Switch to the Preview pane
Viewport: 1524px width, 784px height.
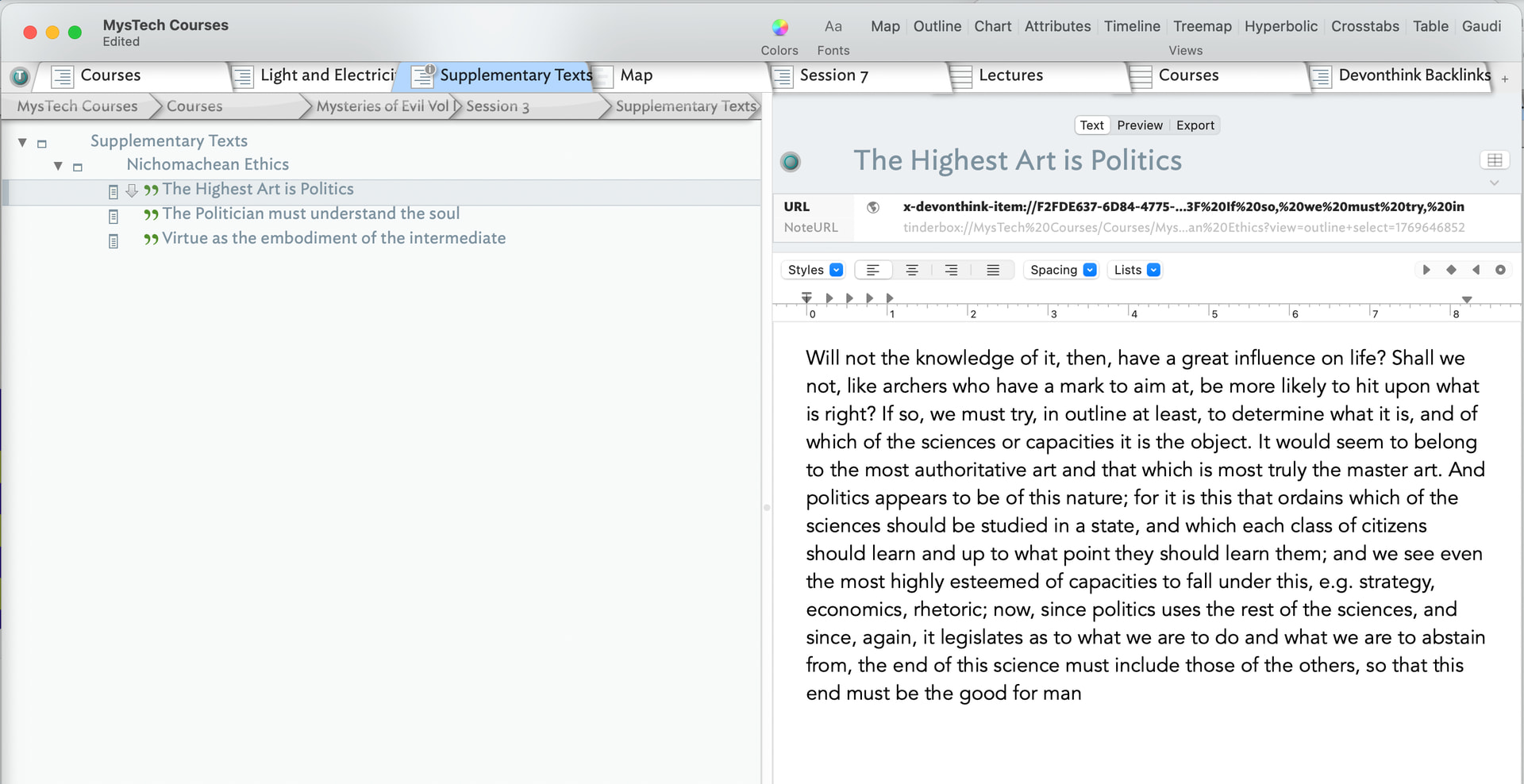1139,125
